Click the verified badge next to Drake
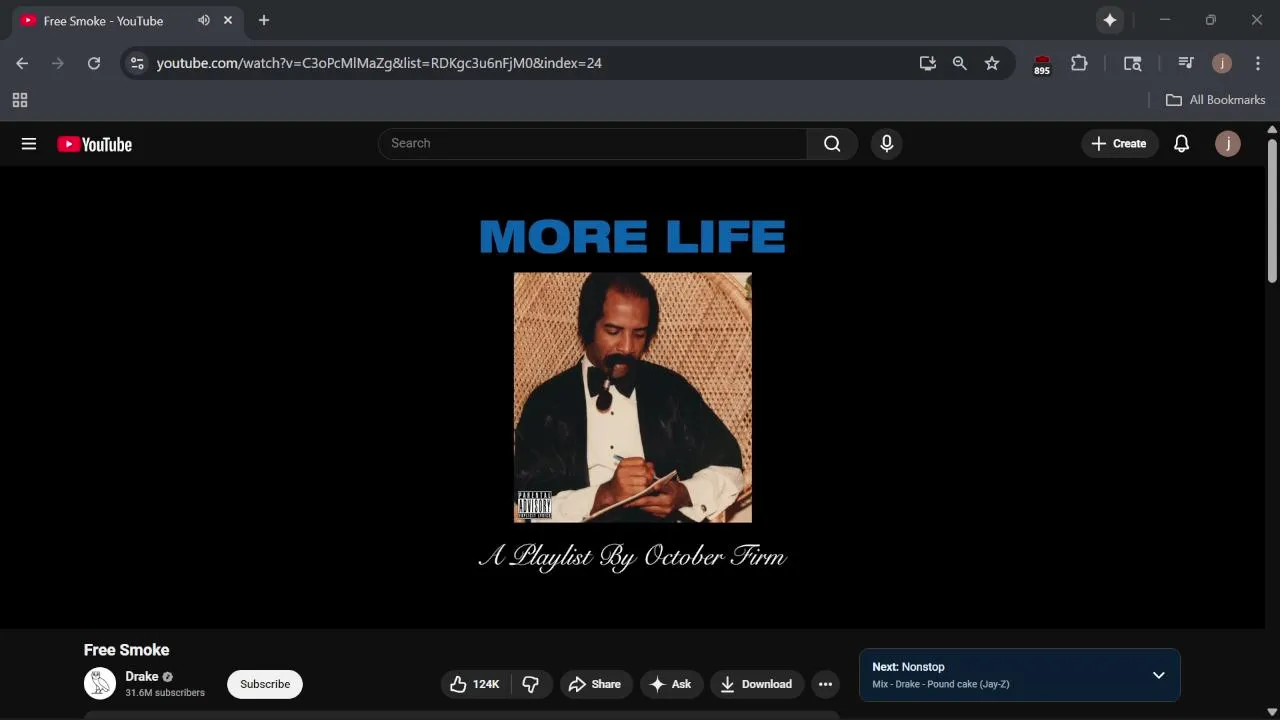Screen dimensions: 1280x720 coord(168,677)
